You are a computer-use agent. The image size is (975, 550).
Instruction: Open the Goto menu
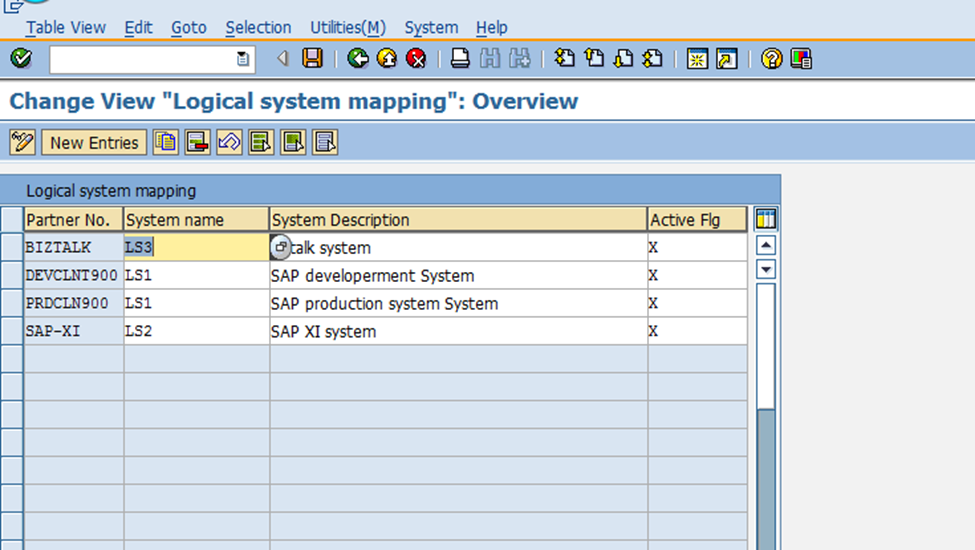point(188,28)
